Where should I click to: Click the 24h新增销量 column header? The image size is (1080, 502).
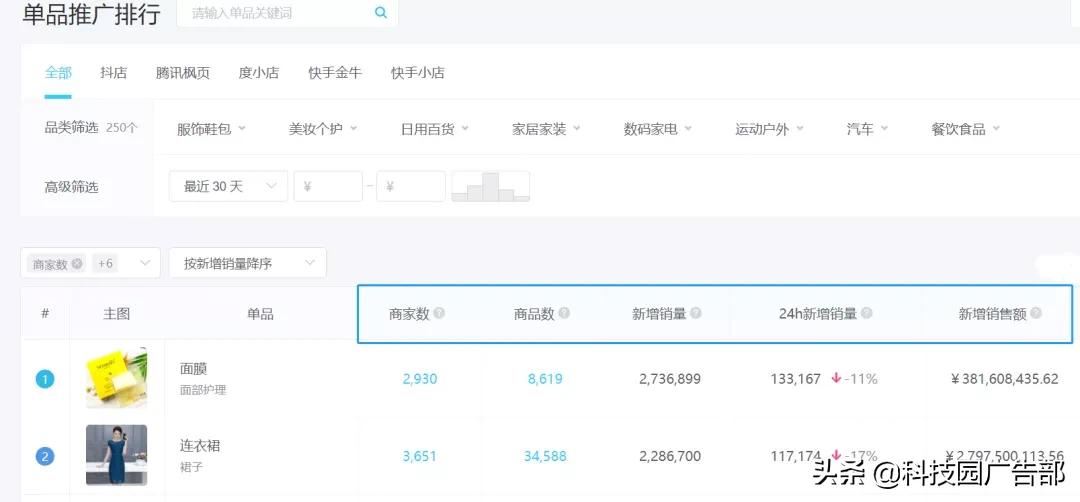click(818, 314)
